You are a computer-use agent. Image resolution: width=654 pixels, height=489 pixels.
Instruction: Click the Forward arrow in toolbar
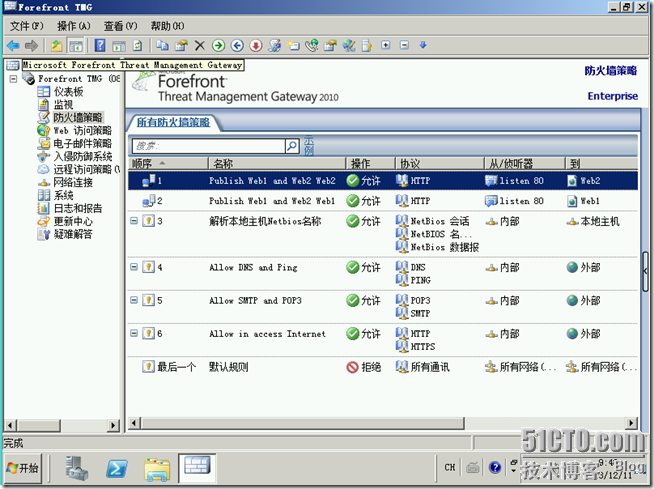tap(31, 45)
